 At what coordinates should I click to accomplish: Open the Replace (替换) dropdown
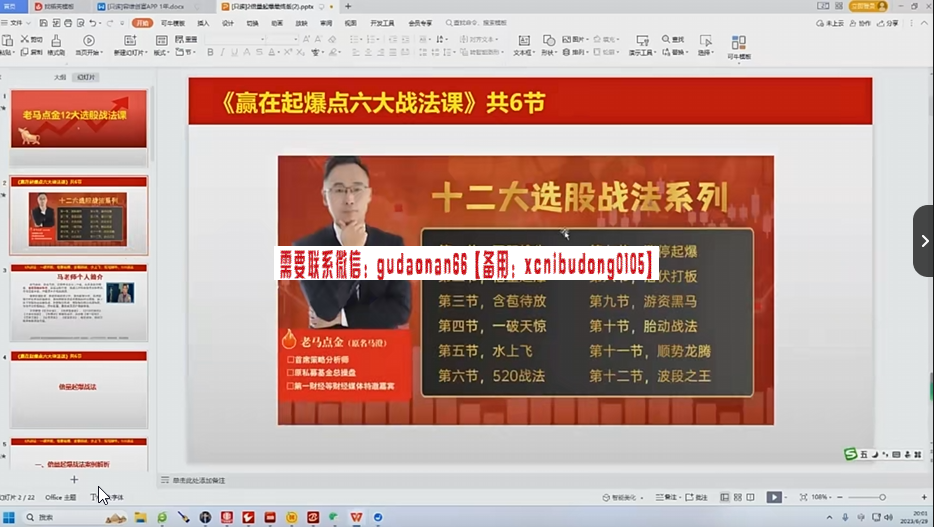[x=674, y=52]
